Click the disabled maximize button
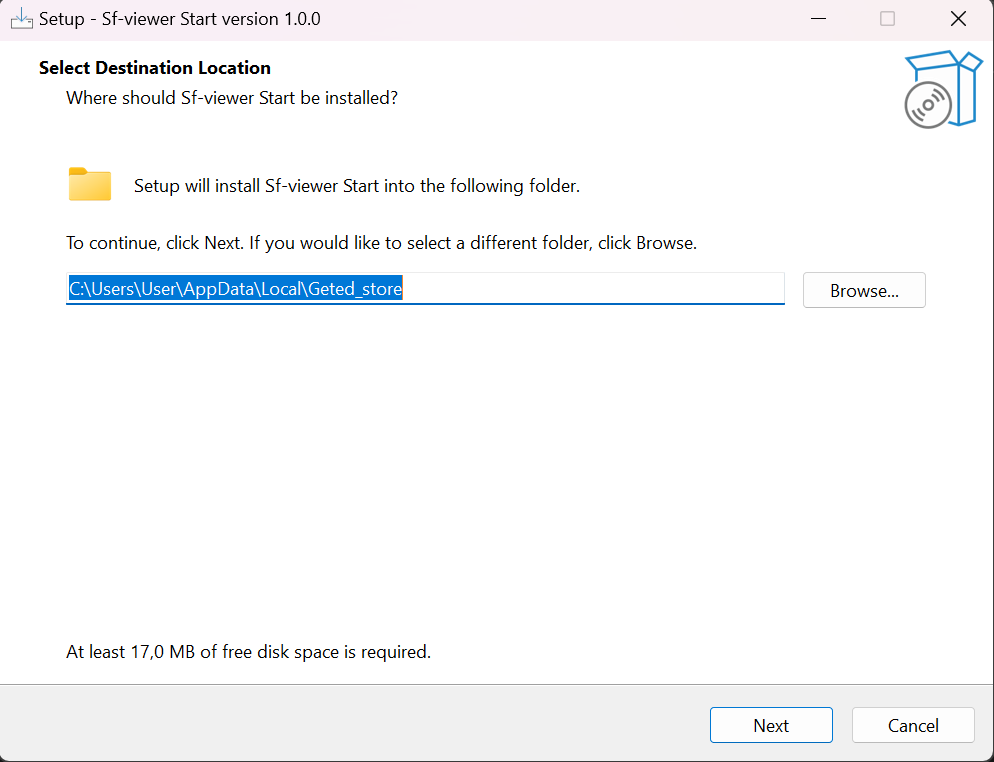This screenshot has width=994, height=762. (887, 19)
